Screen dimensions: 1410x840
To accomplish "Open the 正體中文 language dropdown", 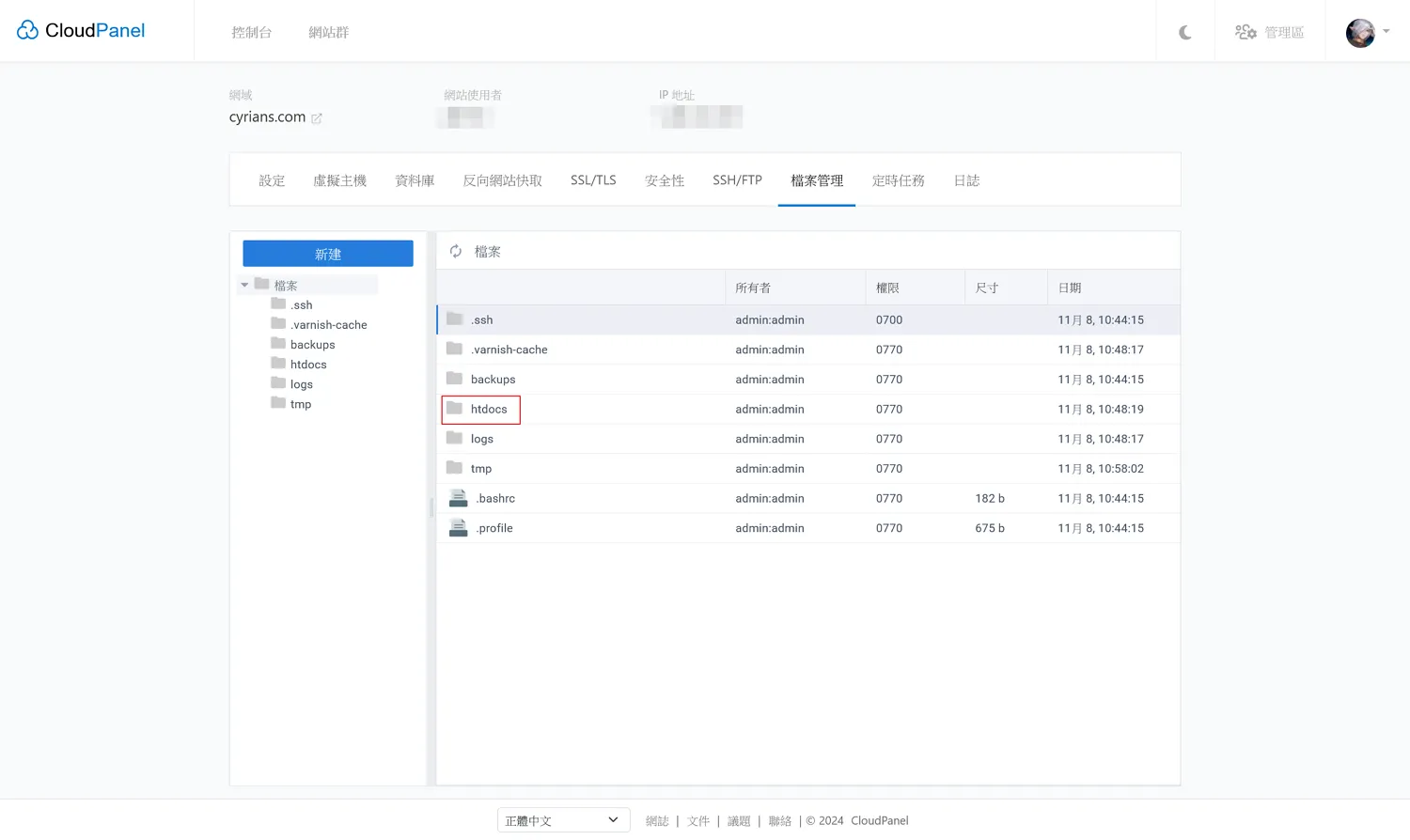I will tap(562, 820).
